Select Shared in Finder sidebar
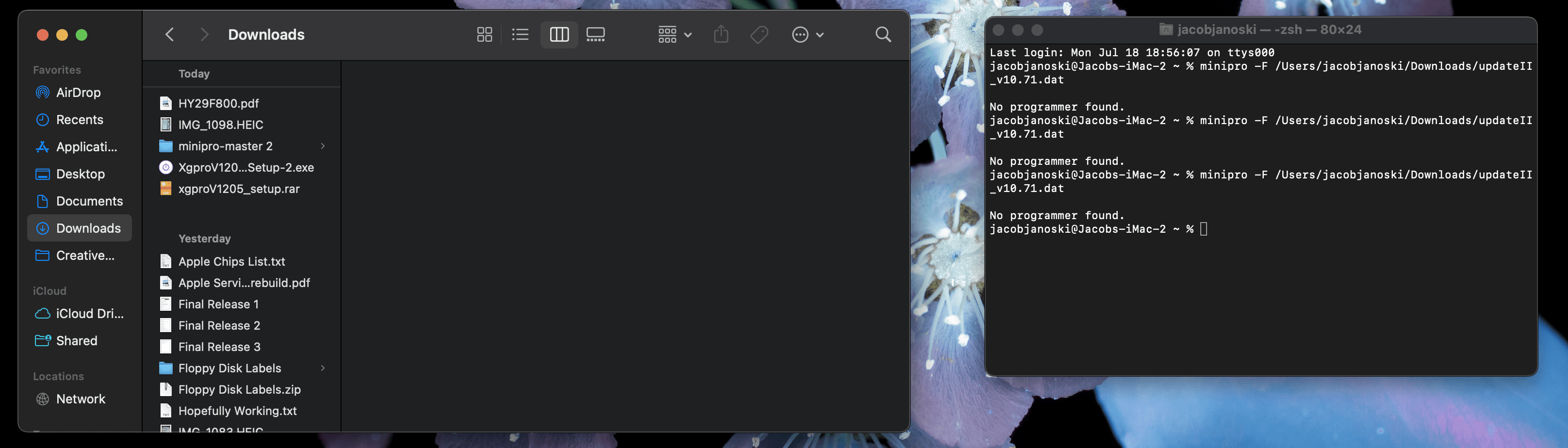The height and width of the screenshot is (448, 1568). click(x=79, y=341)
